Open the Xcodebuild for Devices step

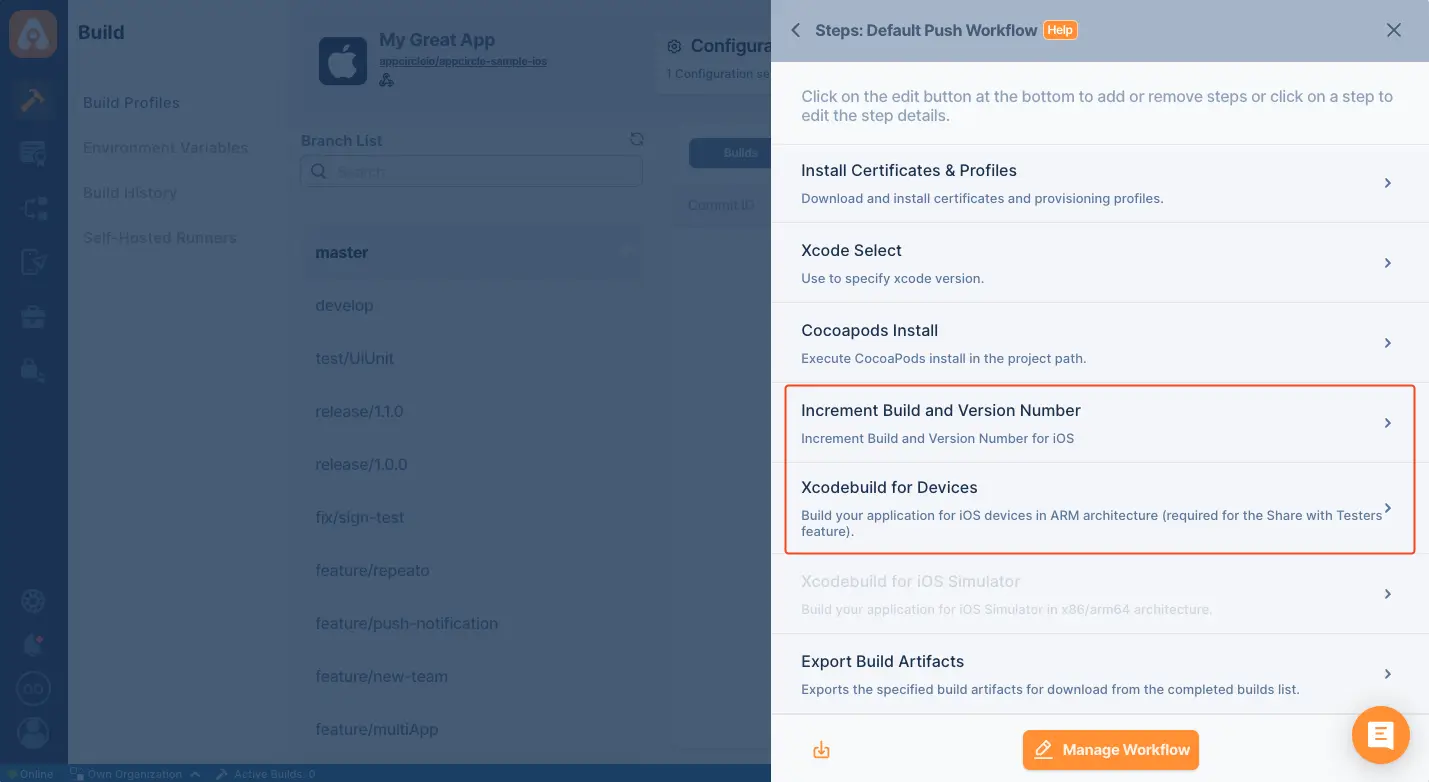pos(1100,508)
